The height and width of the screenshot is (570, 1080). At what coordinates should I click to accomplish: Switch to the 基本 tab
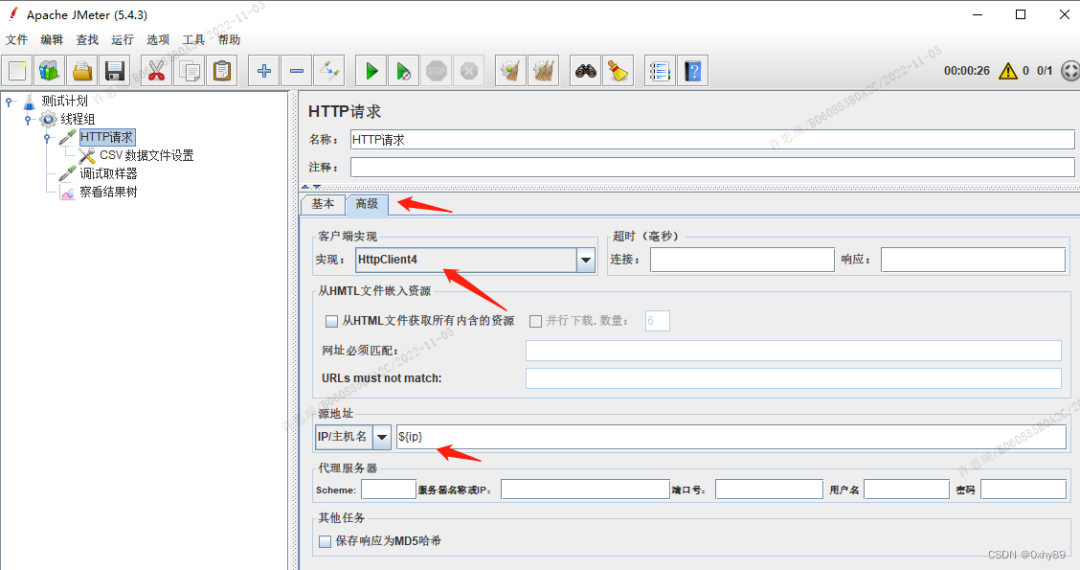point(322,204)
